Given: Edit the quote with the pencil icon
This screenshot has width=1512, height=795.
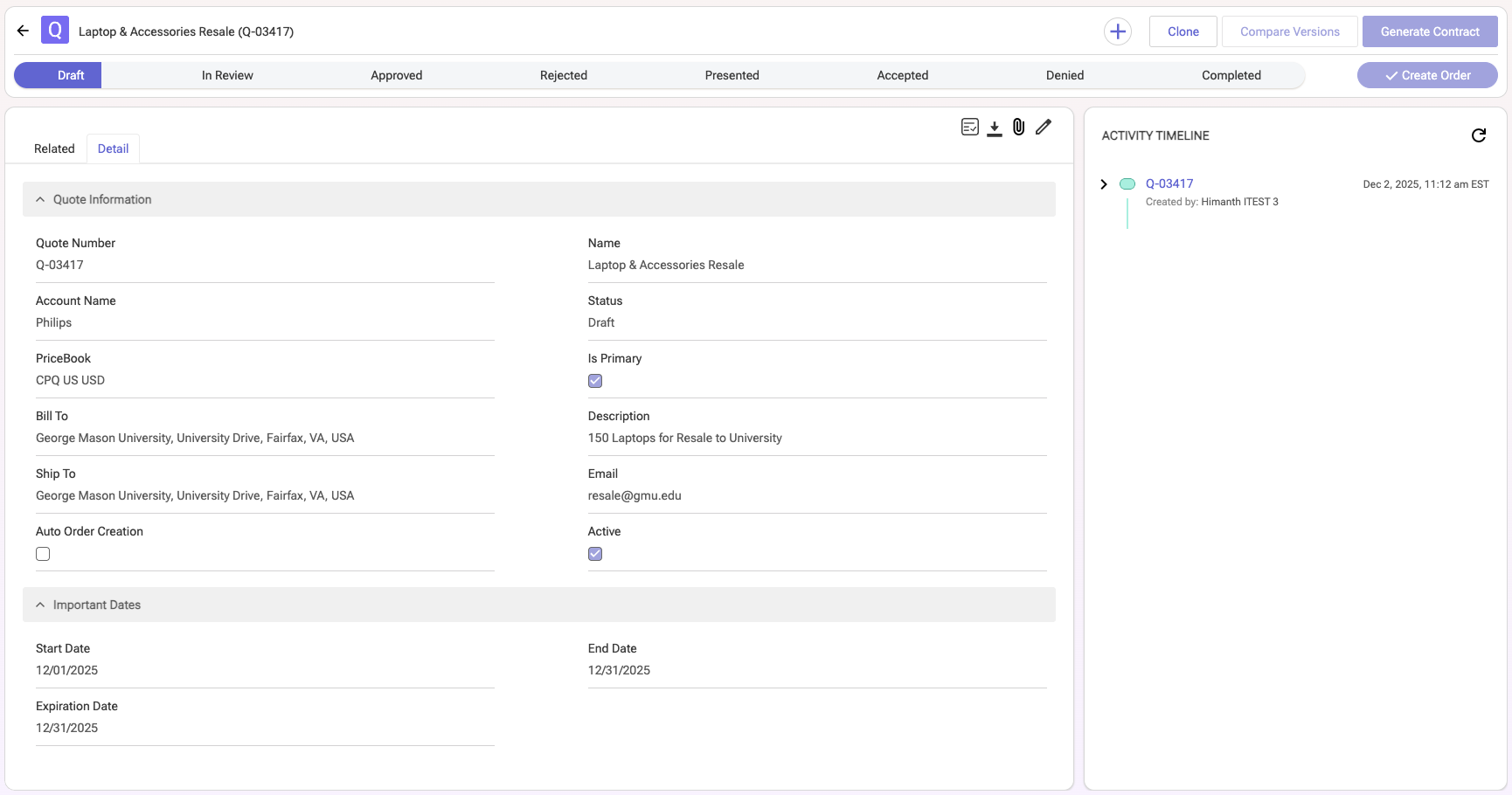Looking at the screenshot, I should click(1043, 127).
